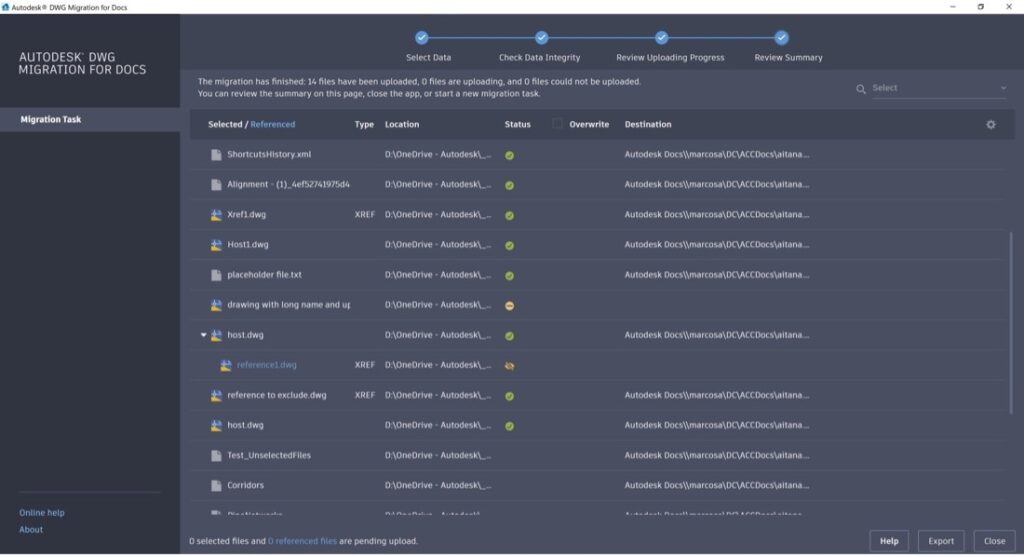Click the orange warning status for long-named drawing
The width and height of the screenshot is (1024, 557).
point(509,305)
